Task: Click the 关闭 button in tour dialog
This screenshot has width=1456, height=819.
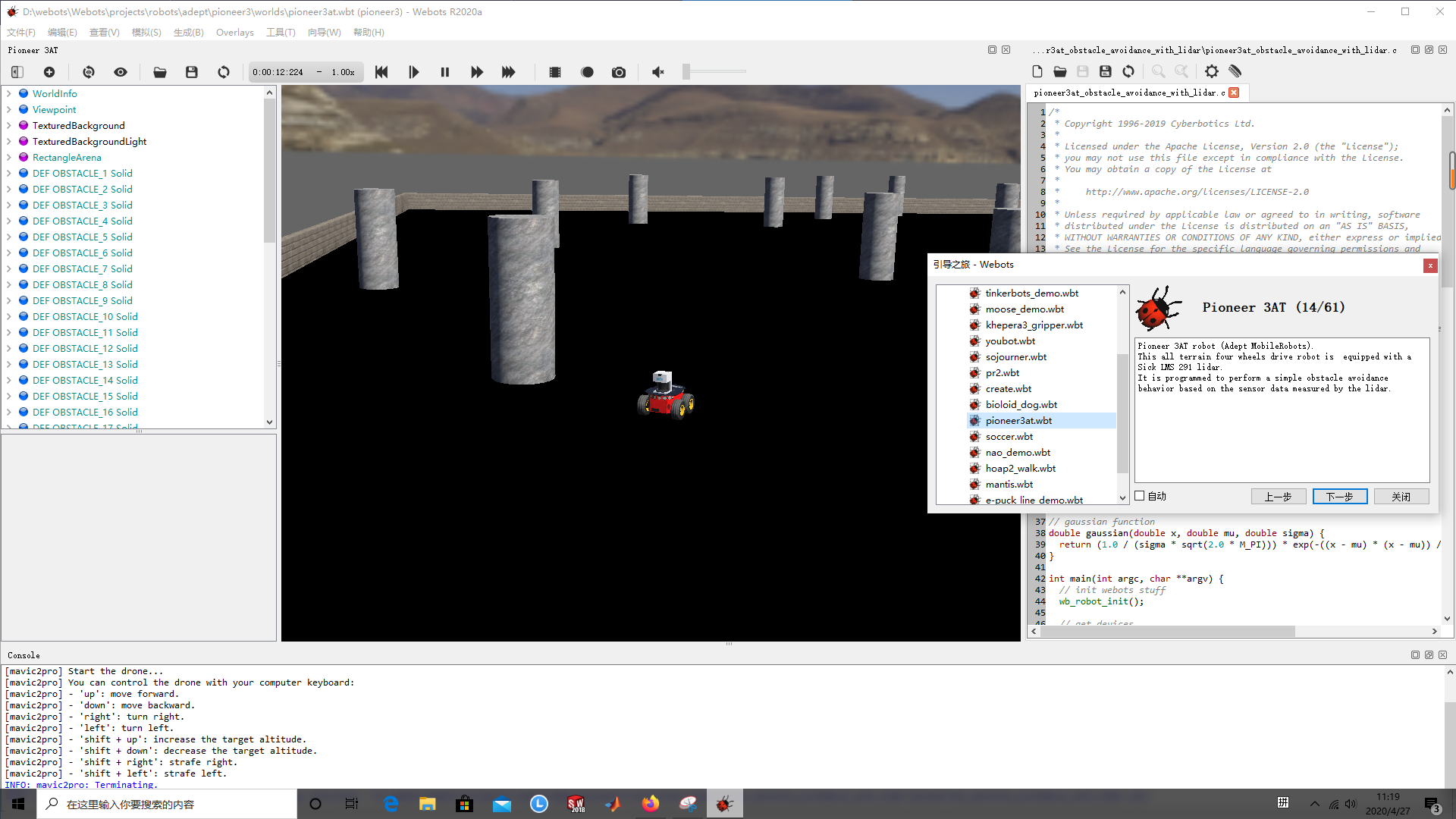Action: (x=1401, y=497)
